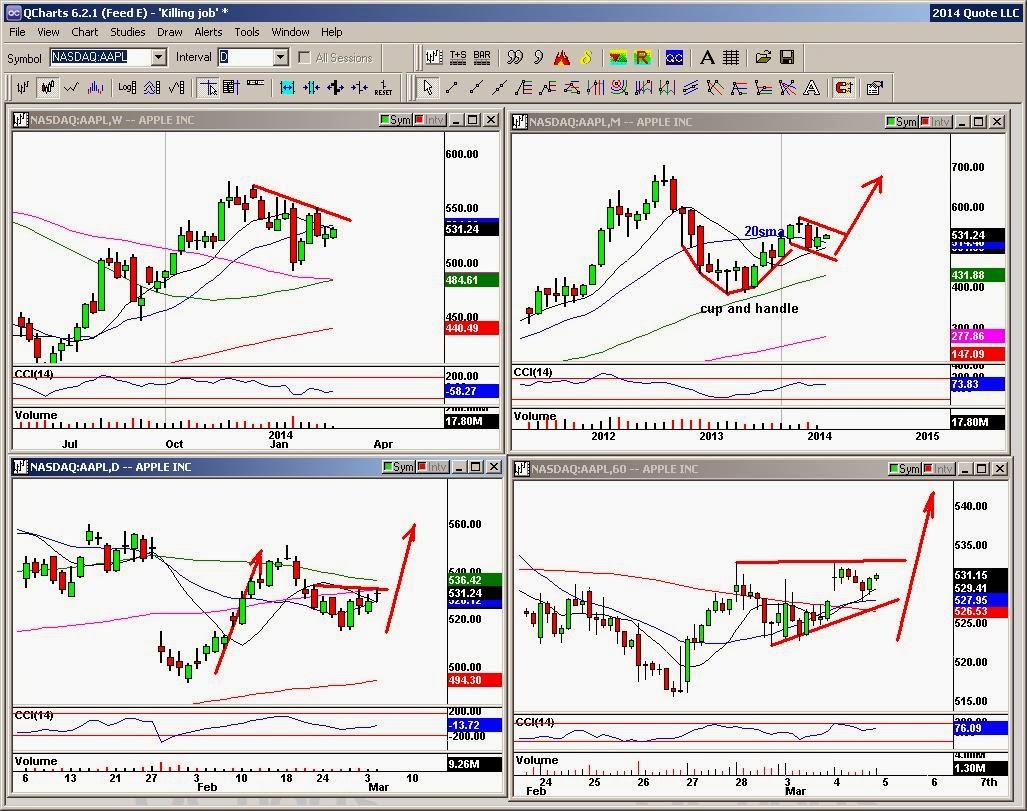Screen dimensions: 1027x811
Task: Toggle Intv link on daily AAPL chart
Action: pyautogui.click(x=433, y=467)
